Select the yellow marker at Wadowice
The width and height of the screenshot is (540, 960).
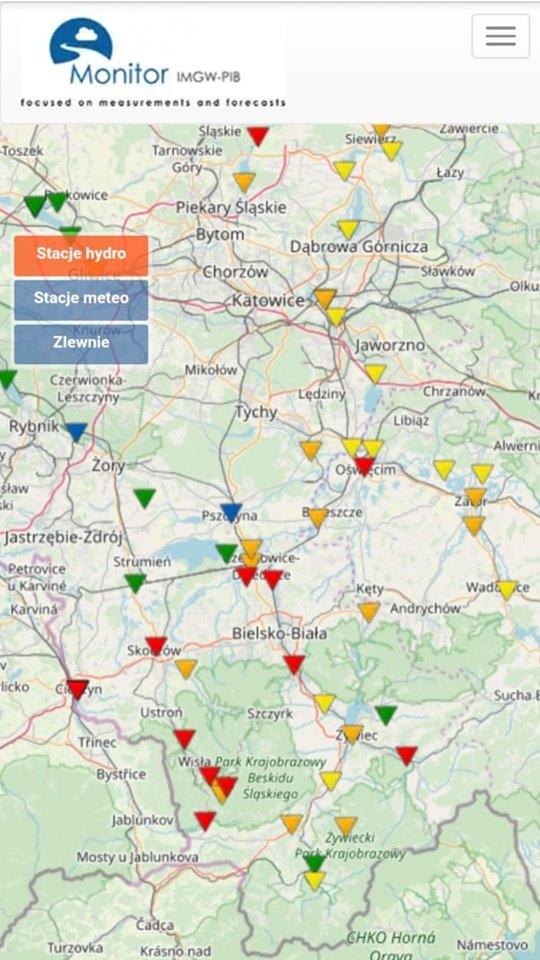[507, 590]
